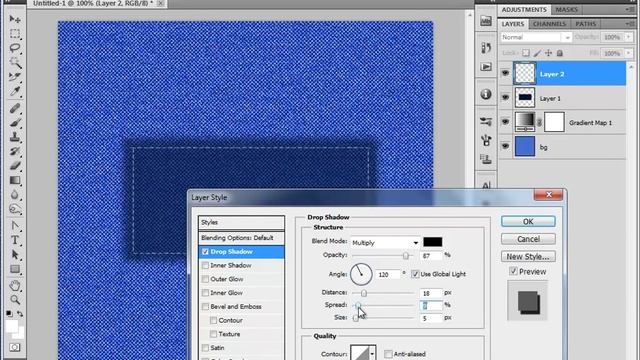The width and height of the screenshot is (640, 360).
Task: Select the Rectangular Marquee tool
Action: [x=15, y=33]
